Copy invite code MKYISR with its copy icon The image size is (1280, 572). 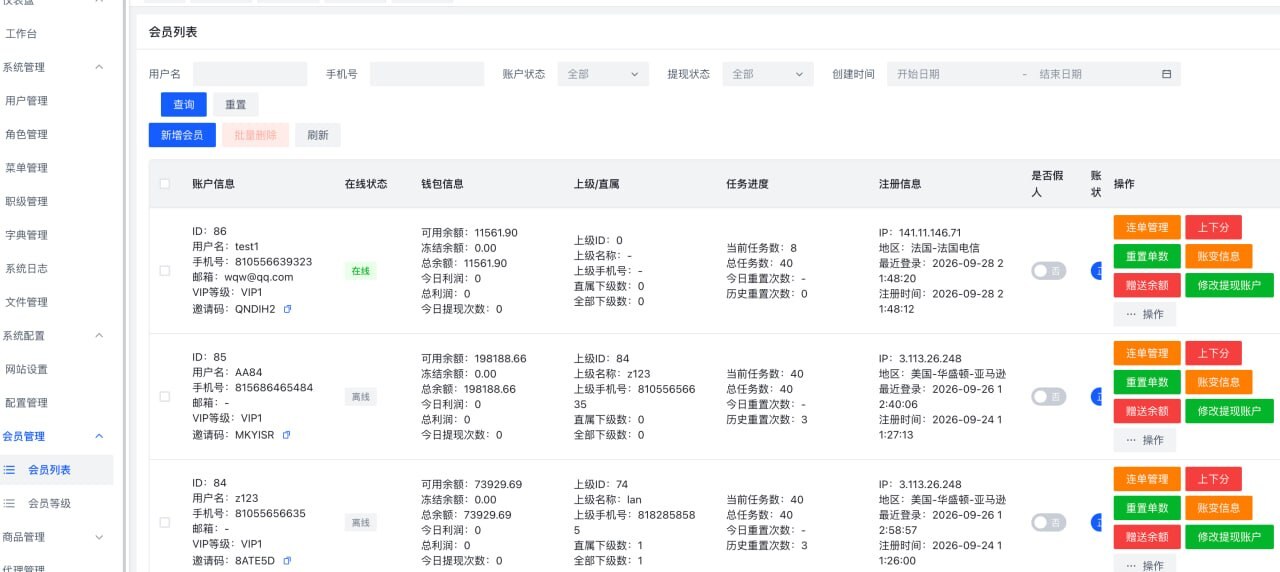tap(287, 435)
